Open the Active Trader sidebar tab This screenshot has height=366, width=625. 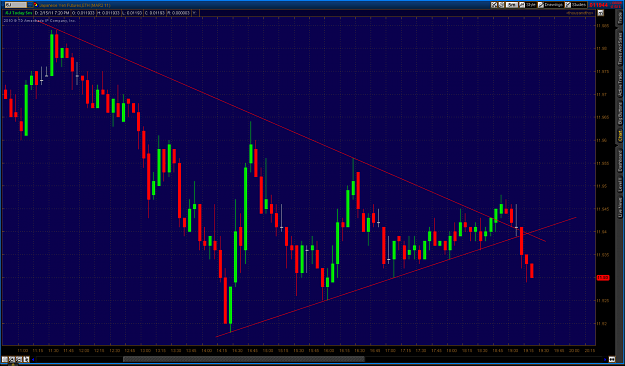click(620, 84)
